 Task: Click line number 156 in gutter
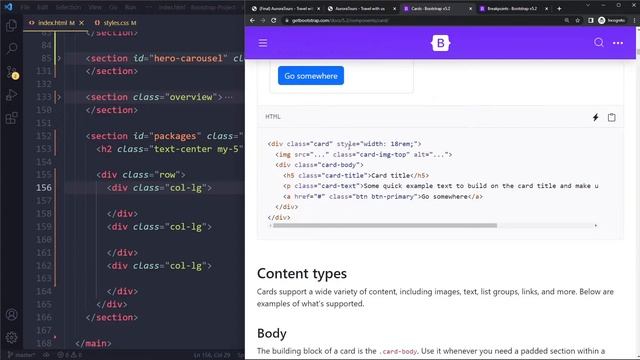point(44,188)
